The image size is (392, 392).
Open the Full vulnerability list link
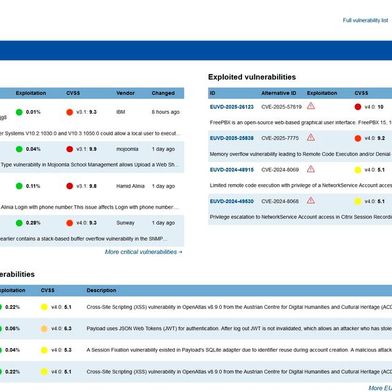point(365,20)
